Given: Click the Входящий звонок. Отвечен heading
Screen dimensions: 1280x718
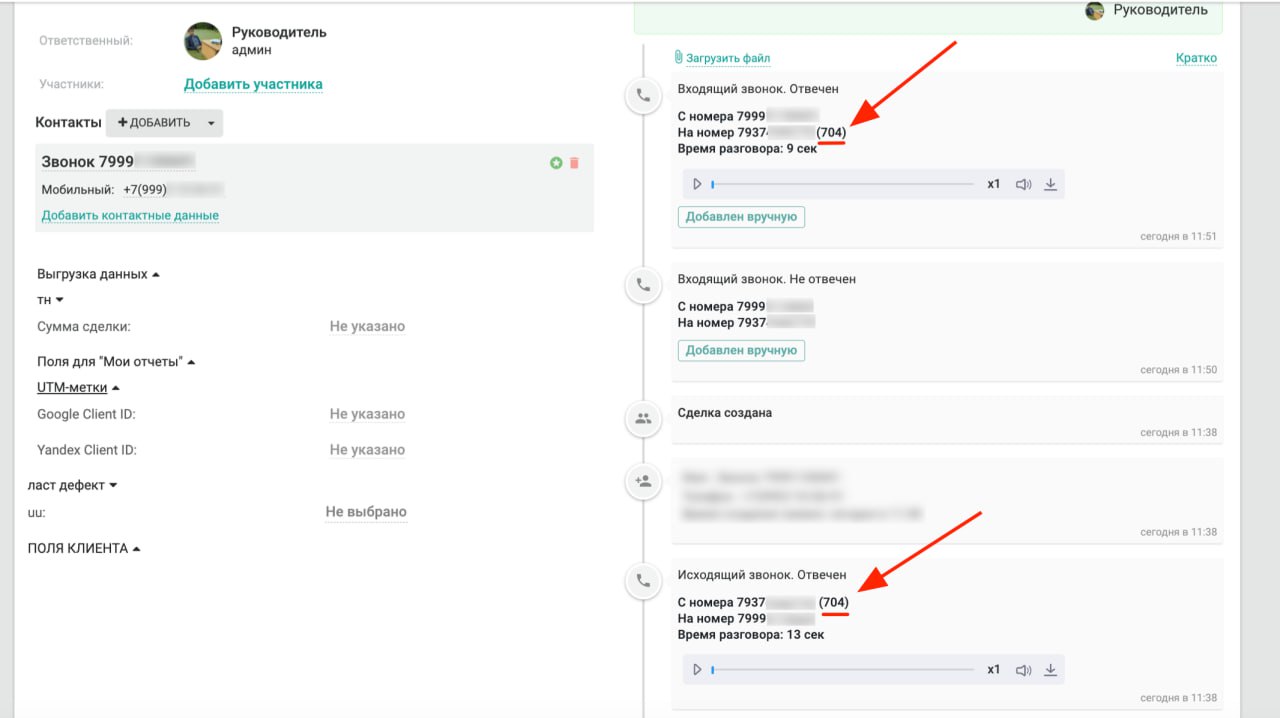Looking at the screenshot, I should tap(758, 89).
